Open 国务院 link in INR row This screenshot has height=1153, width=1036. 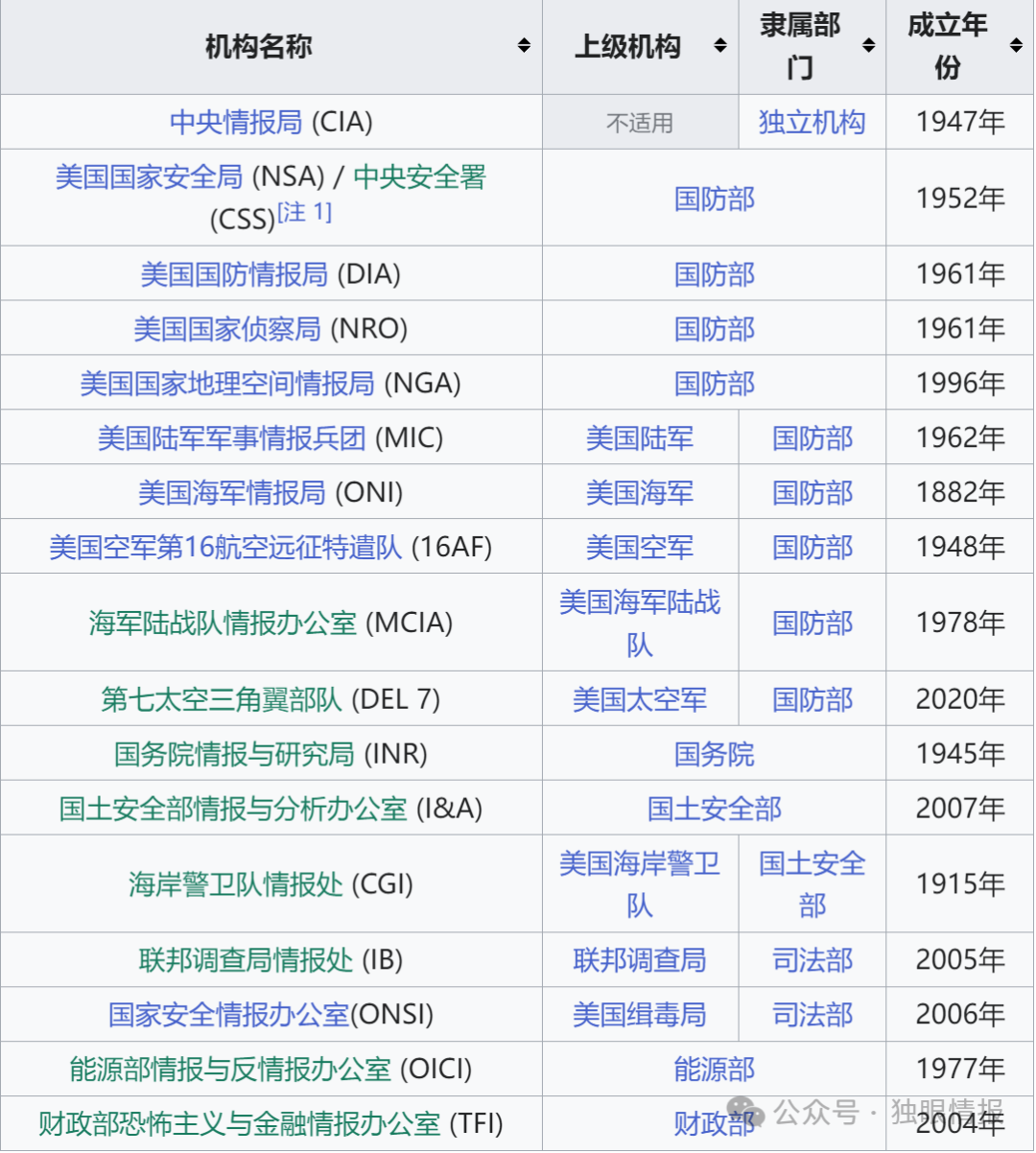tap(715, 754)
